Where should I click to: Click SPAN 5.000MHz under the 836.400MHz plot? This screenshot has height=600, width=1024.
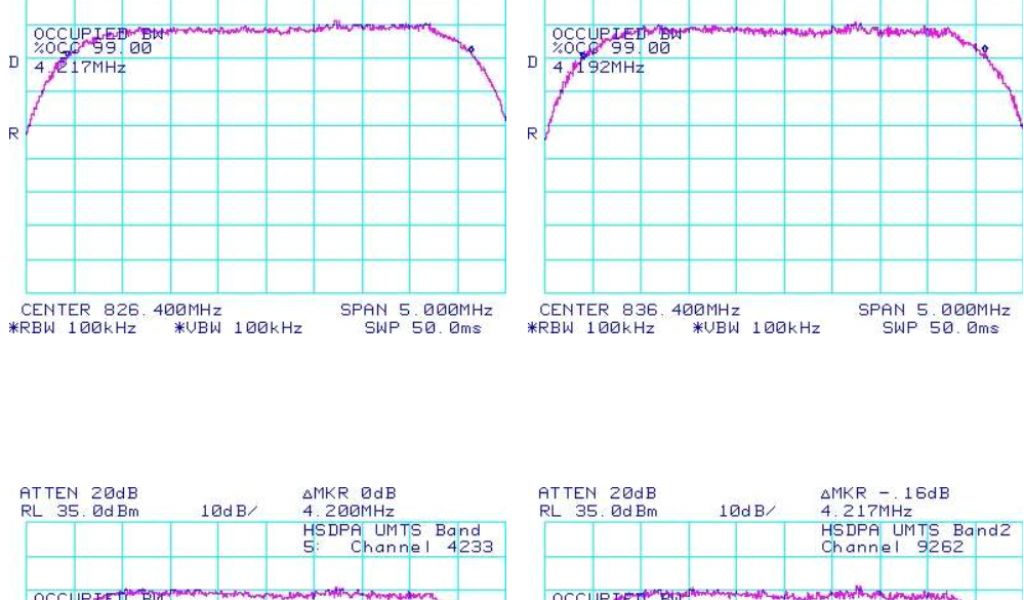[934, 311]
